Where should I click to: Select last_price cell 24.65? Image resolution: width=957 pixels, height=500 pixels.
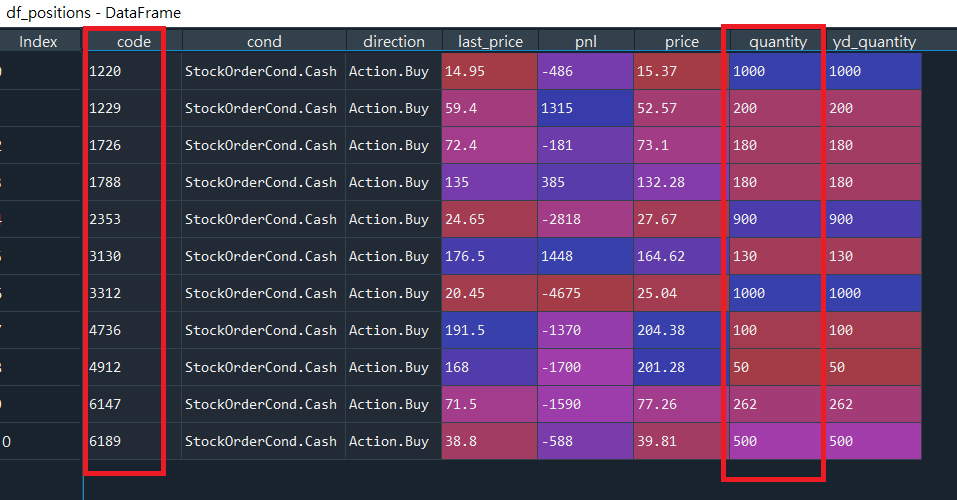click(489, 219)
